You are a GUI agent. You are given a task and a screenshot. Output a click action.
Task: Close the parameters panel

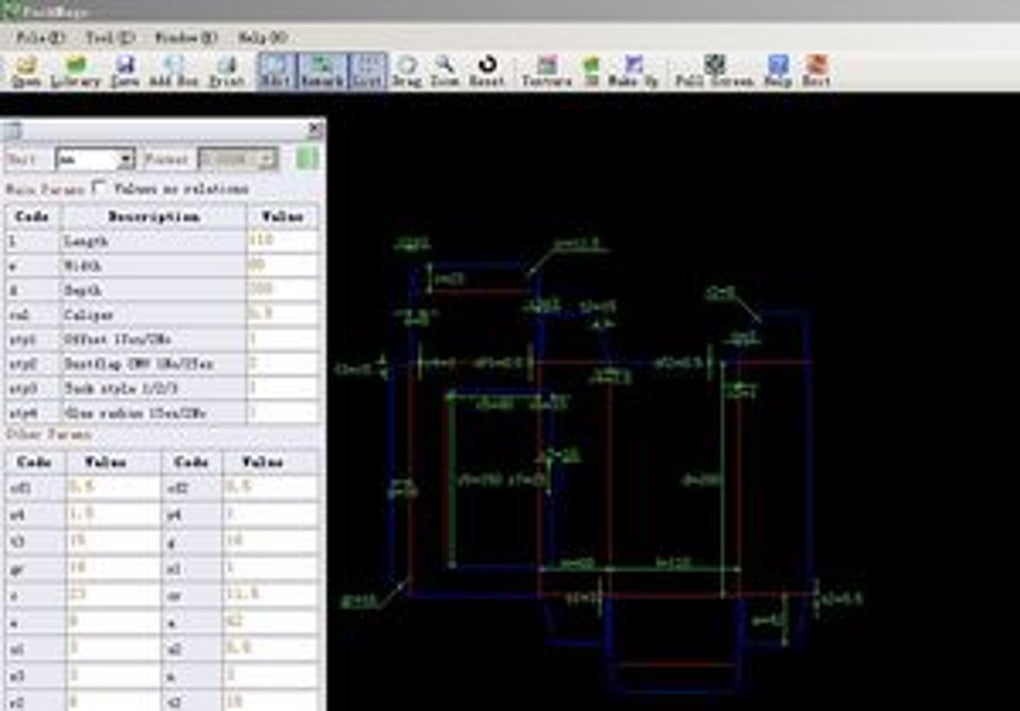point(315,130)
